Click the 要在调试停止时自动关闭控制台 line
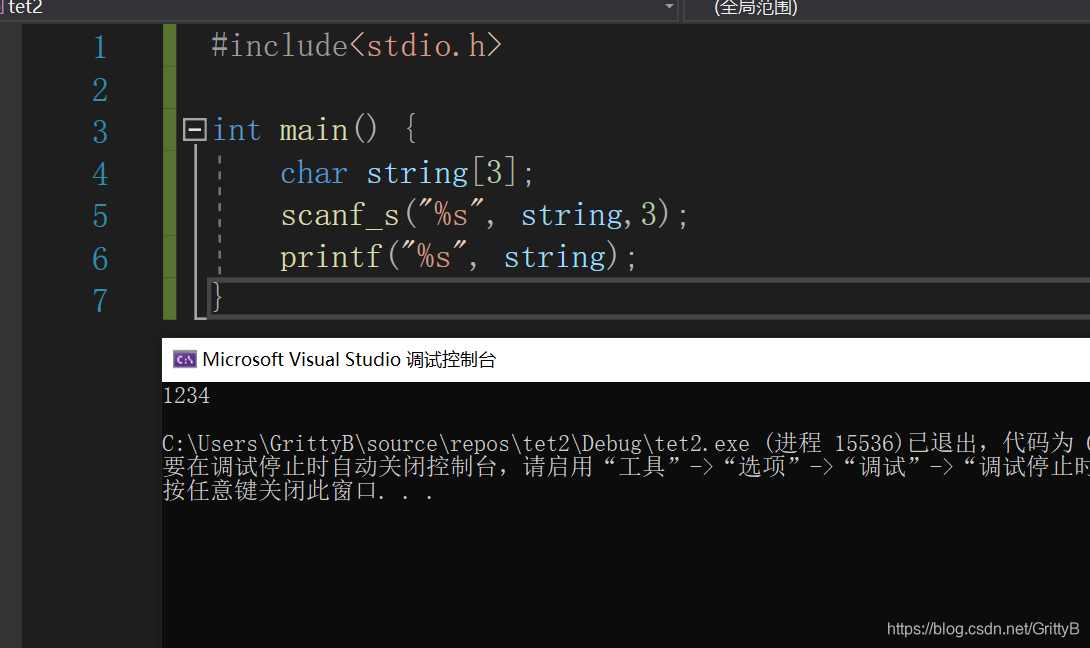This screenshot has width=1090, height=648. pyautogui.click(x=626, y=467)
